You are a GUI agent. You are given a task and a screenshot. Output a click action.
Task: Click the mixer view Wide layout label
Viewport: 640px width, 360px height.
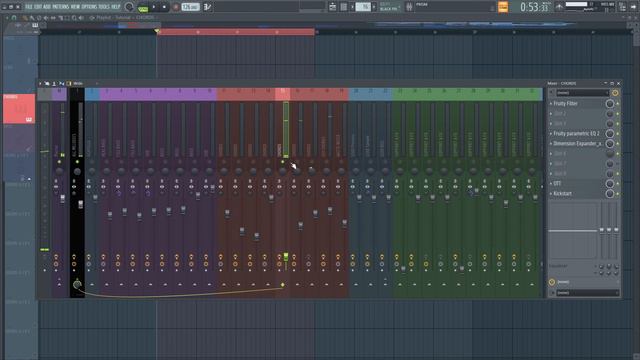(78, 84)
